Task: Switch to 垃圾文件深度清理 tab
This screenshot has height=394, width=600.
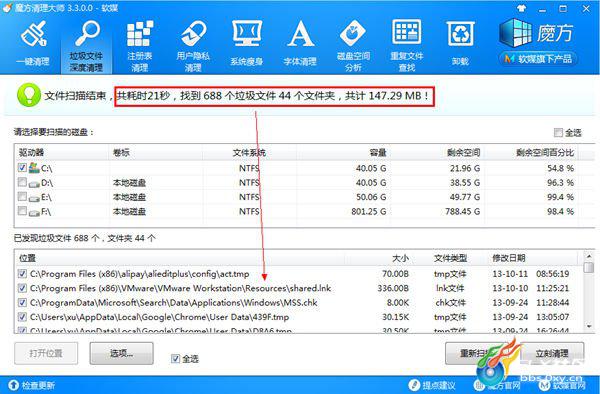Action: (x=86, y=45)
